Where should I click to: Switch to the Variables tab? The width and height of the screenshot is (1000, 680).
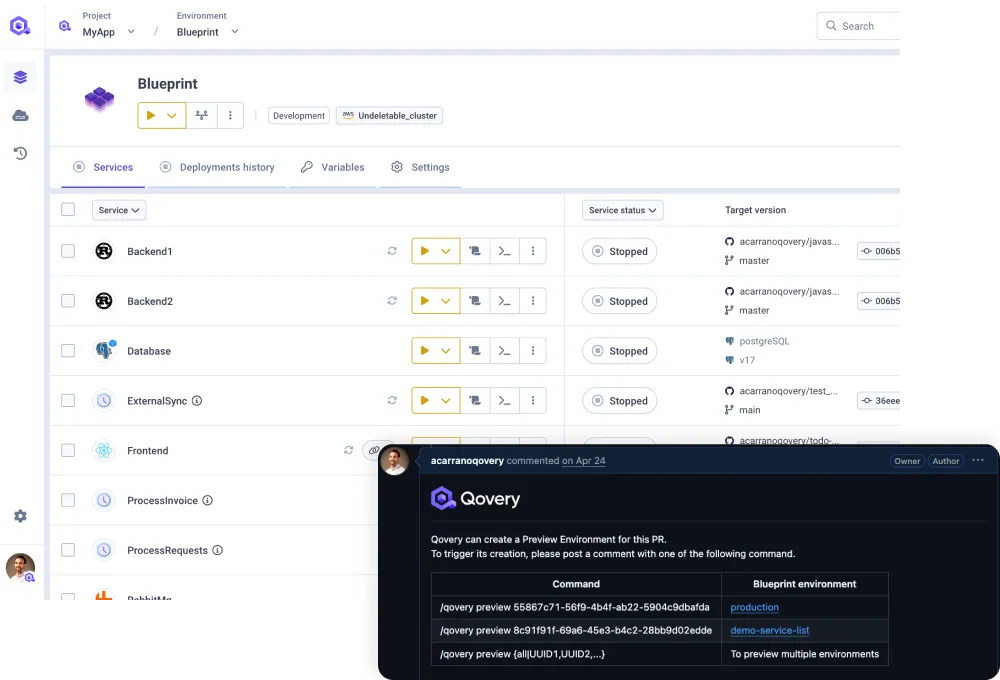333,167
